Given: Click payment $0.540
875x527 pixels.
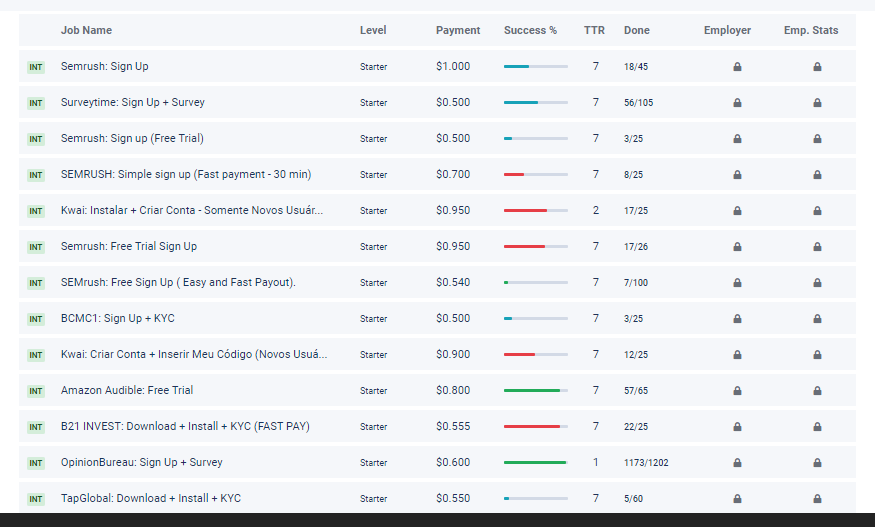Looking at the screenshot, I should point(453,282).
